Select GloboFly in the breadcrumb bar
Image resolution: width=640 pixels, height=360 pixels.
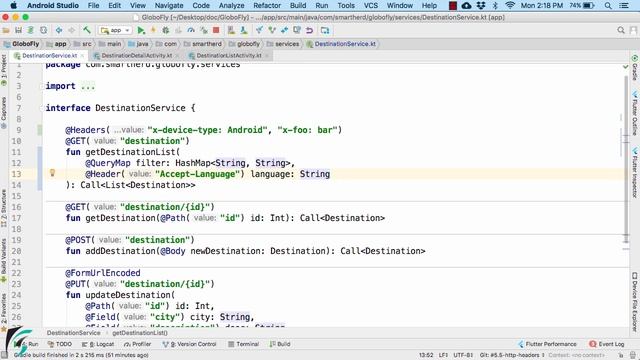pos(22,44)
